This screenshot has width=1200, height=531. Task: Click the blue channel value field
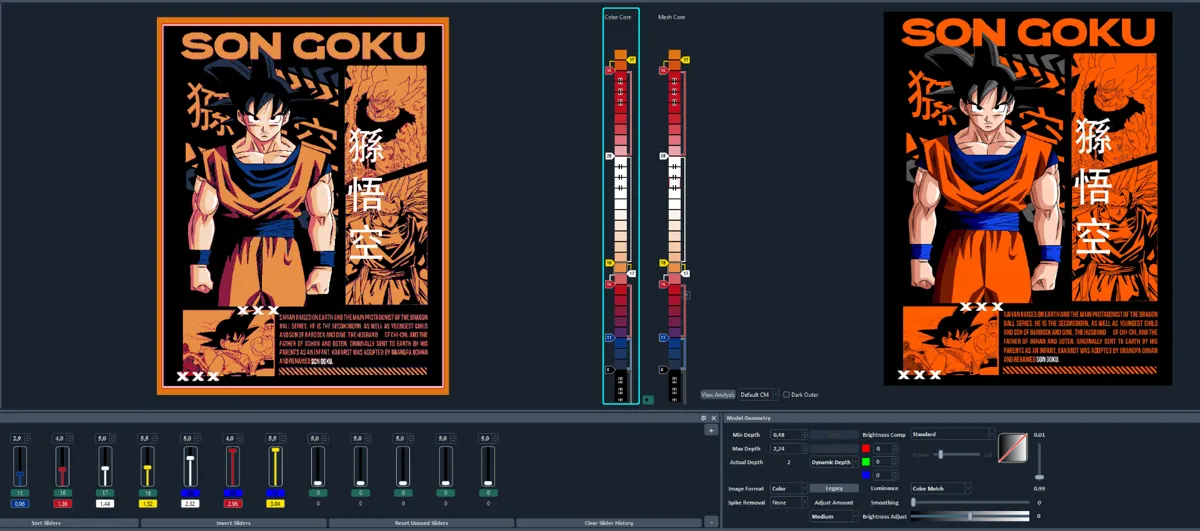point(887,475)
